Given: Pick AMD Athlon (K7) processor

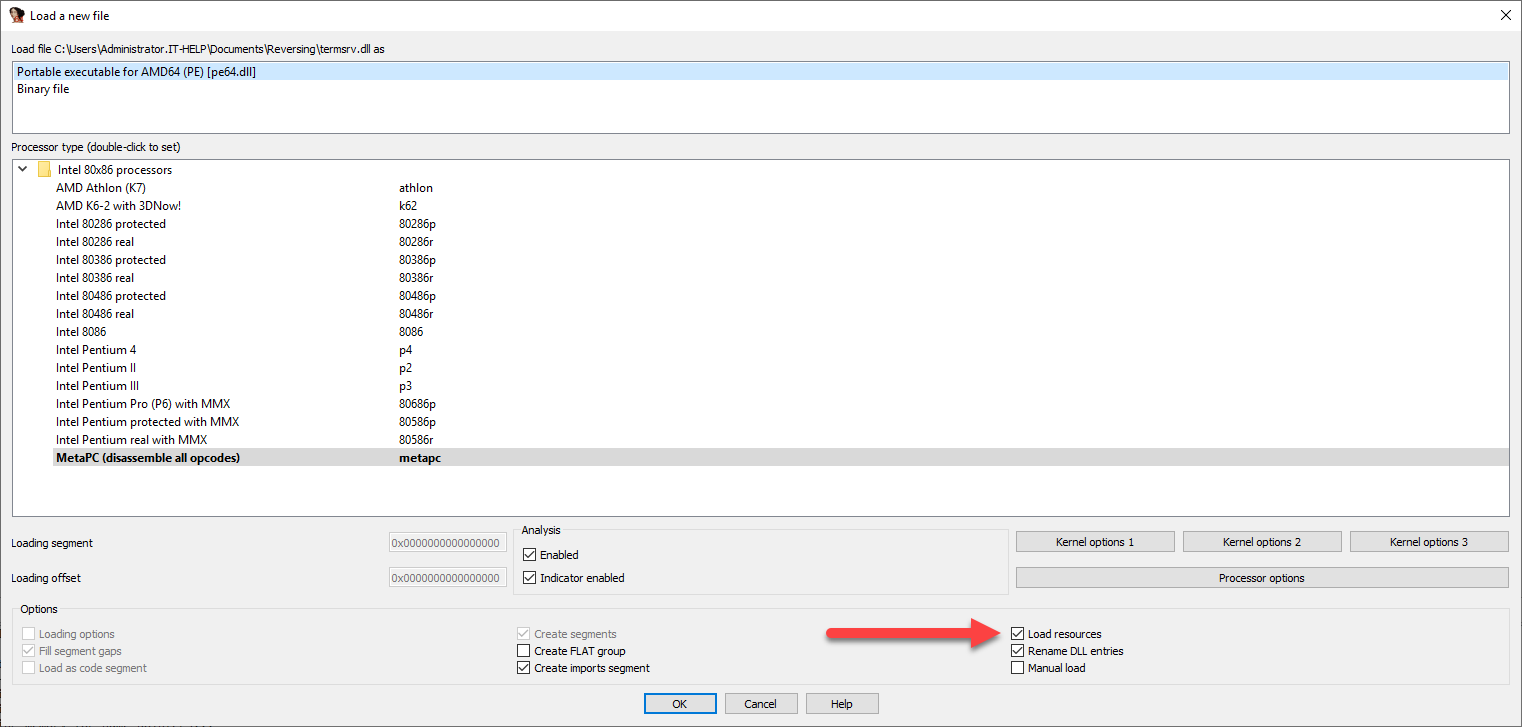Looking at the screenshot, I should point(103,188).
